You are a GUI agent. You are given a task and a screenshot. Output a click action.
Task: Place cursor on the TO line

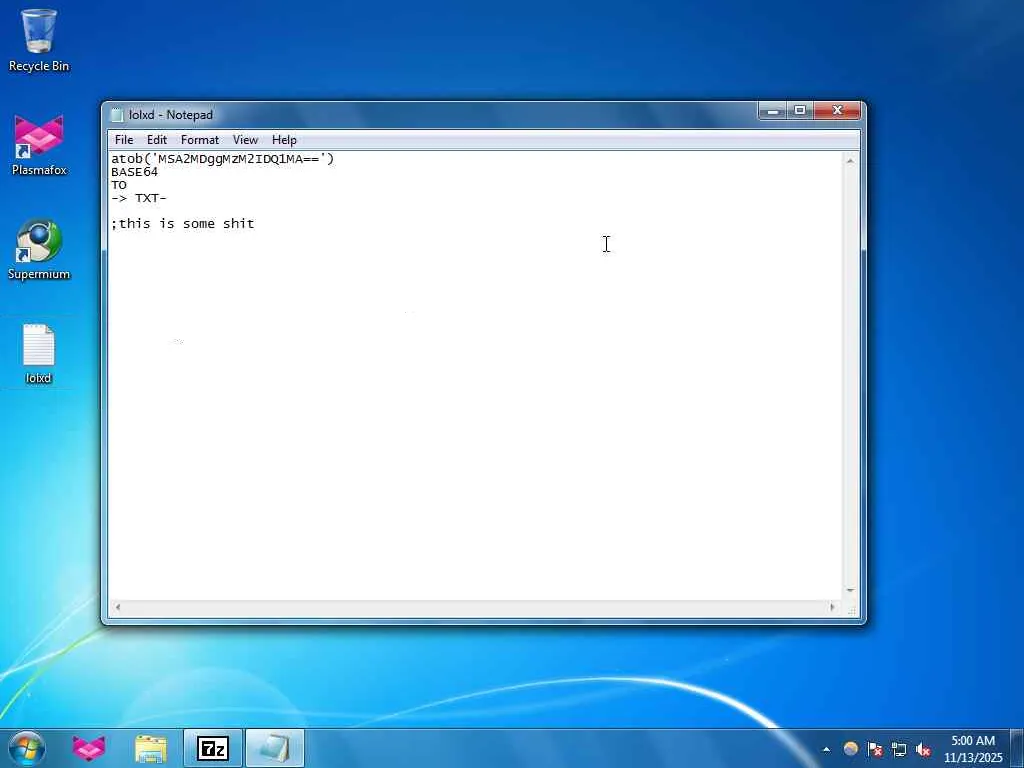119,185
